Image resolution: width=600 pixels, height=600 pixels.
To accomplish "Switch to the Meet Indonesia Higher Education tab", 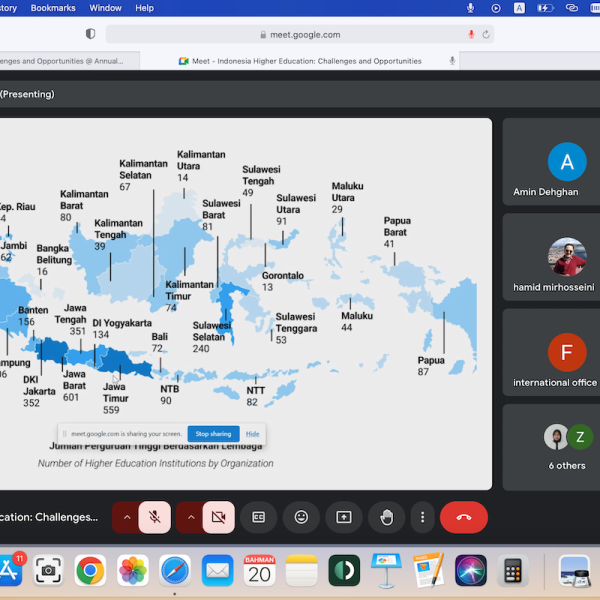I will tap(300, 61).
